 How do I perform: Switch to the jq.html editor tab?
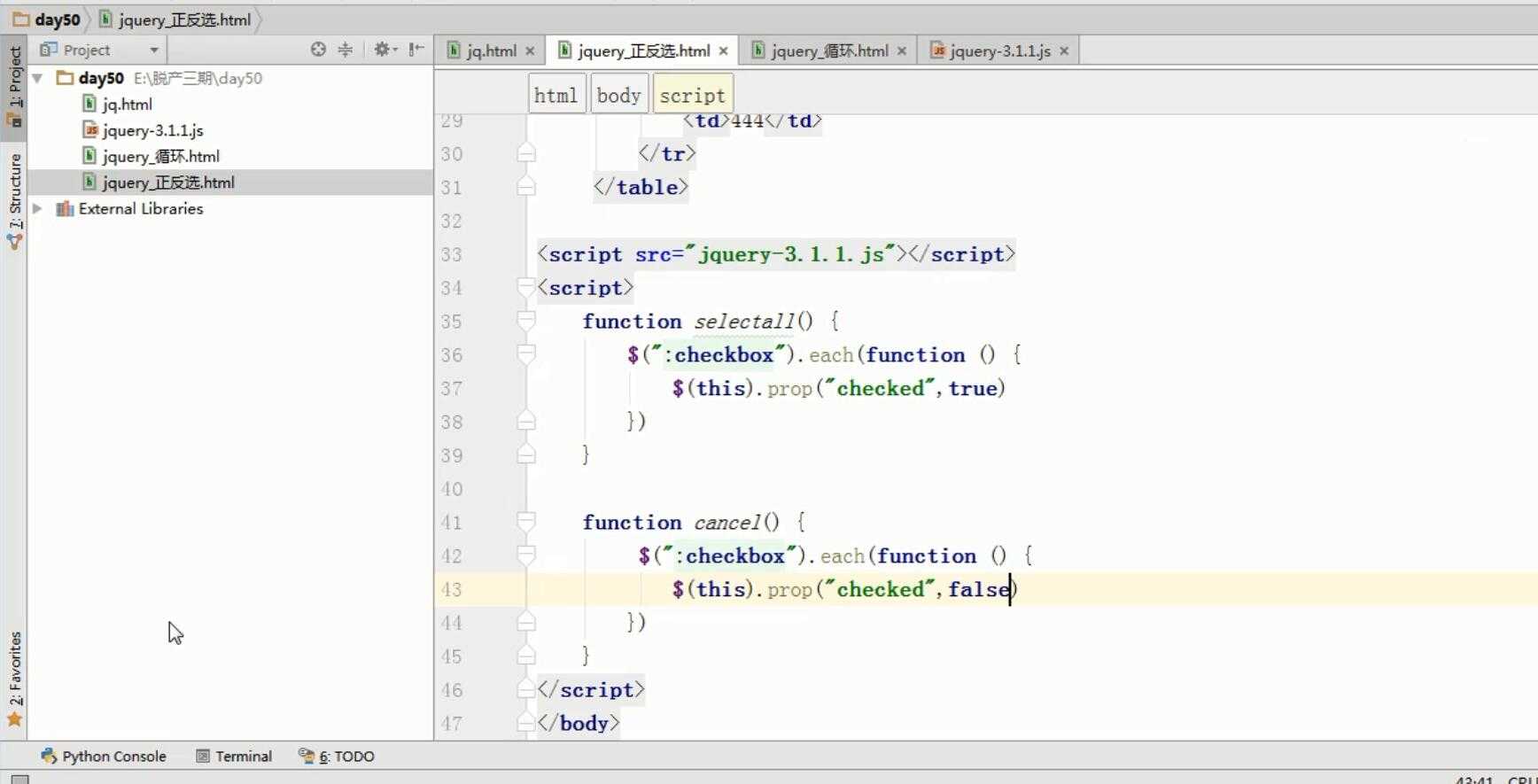(x=491, y=50)
